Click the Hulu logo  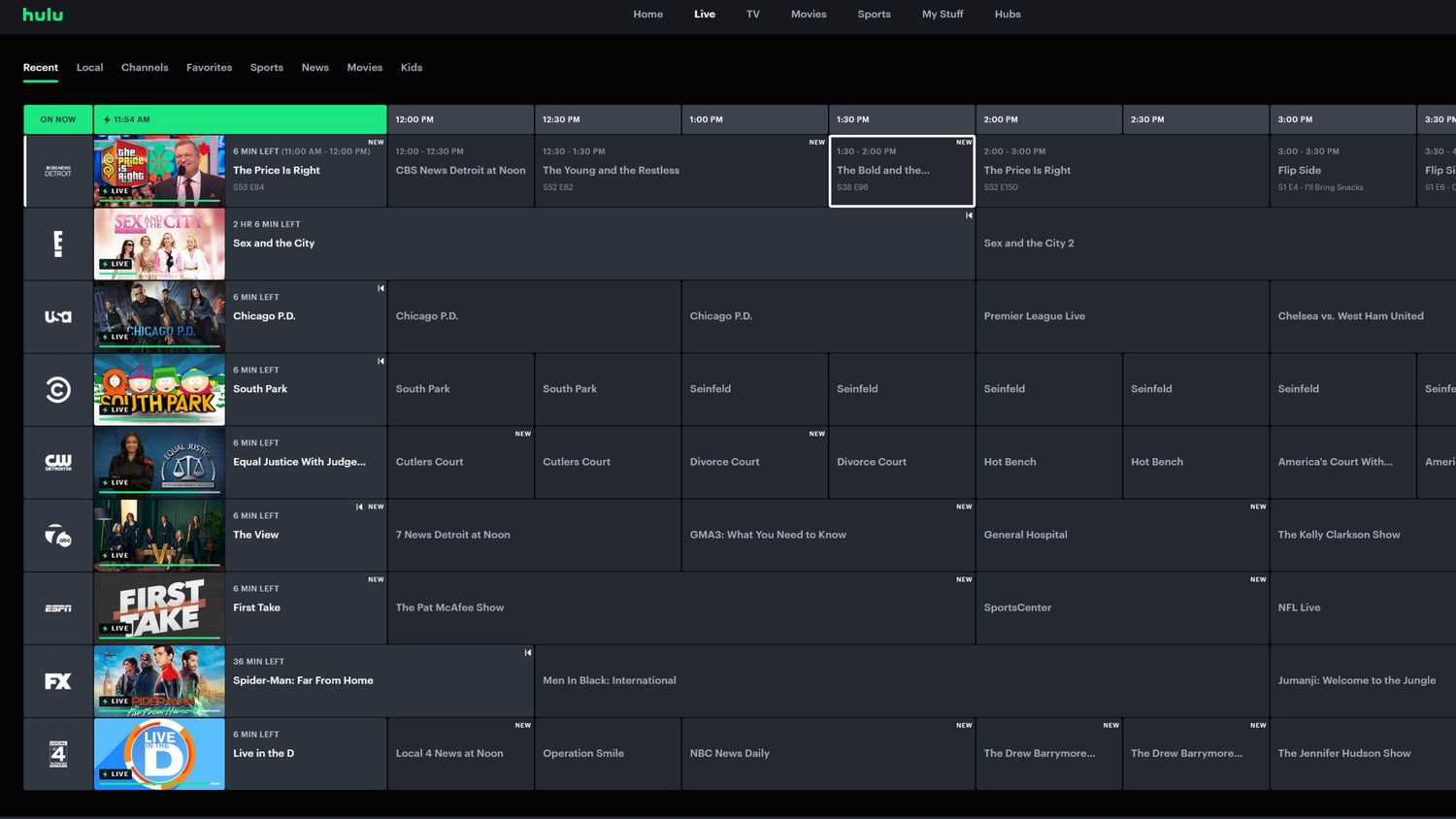(41, 14)
